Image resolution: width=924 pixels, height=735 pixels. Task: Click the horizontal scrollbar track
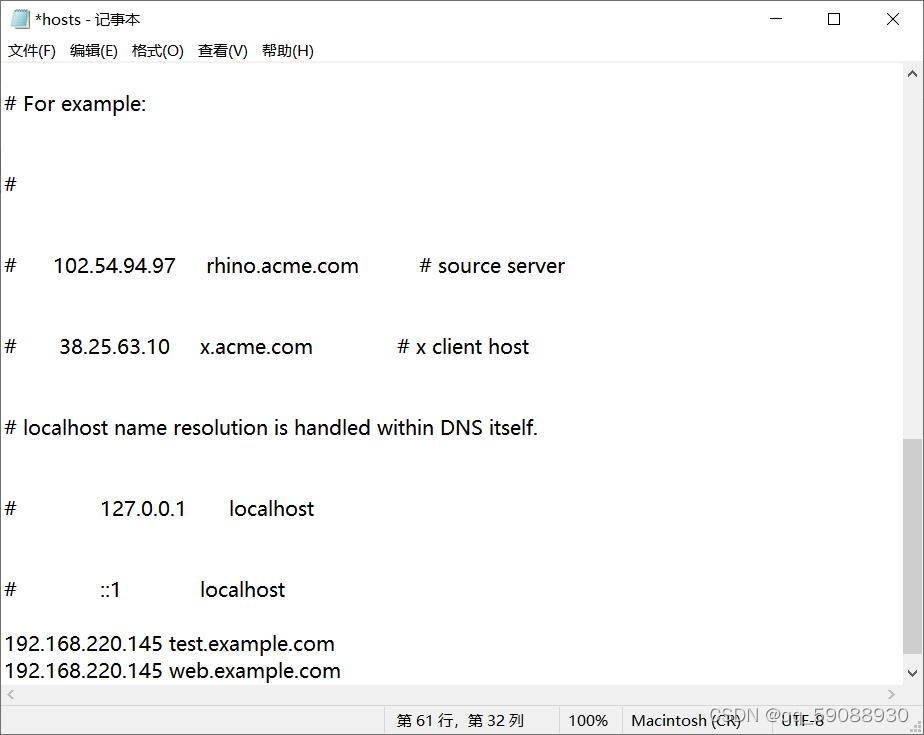click(451, 694)
